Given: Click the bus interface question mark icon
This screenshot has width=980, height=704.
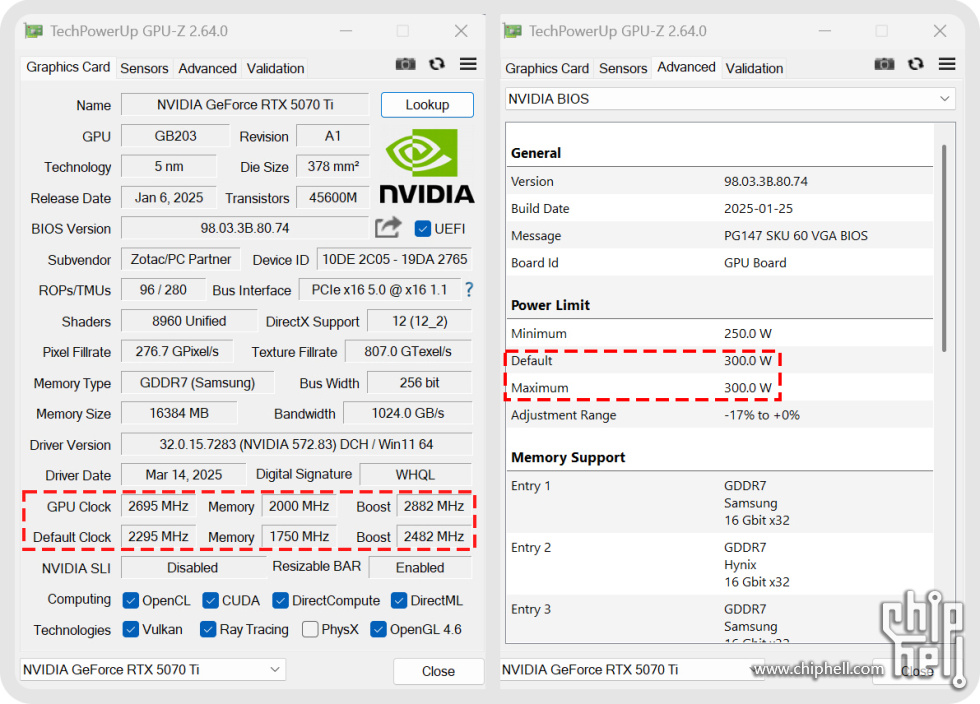Looking at the screenshot, I should click(469, 289).
